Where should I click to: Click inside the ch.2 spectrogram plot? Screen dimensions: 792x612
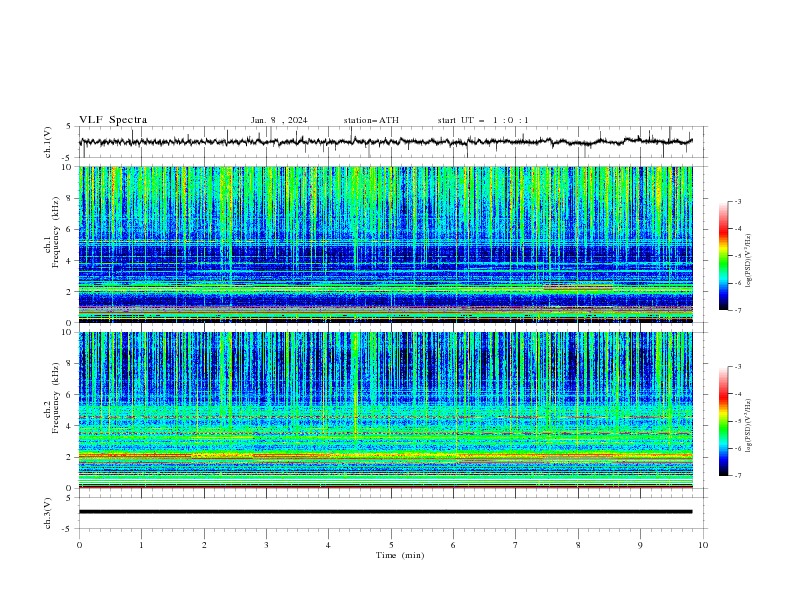(386, 410)
